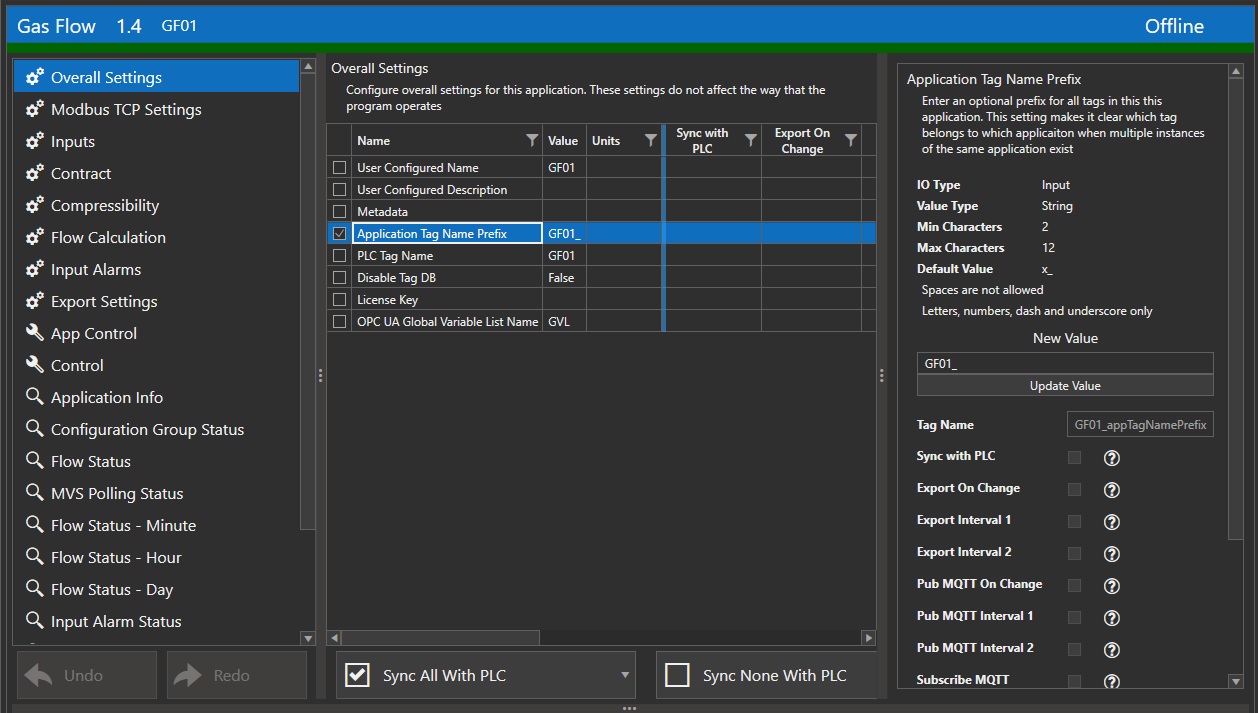Toggle the Pub MQTT On Change checkbox

click(x=1074, y=585)
